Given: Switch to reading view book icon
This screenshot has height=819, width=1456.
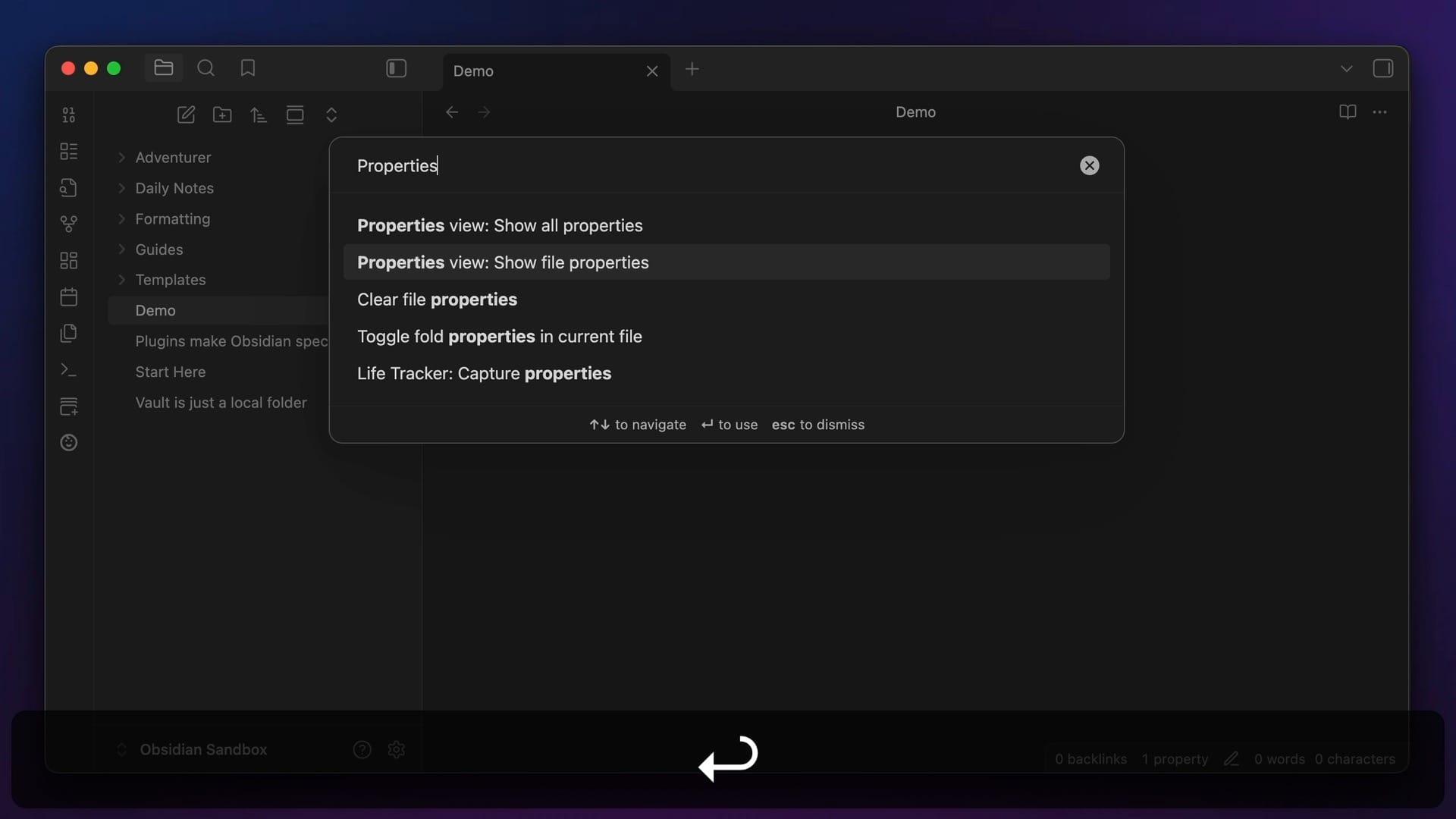Looking at the screenshot, I should click(x=1348, y=112).
